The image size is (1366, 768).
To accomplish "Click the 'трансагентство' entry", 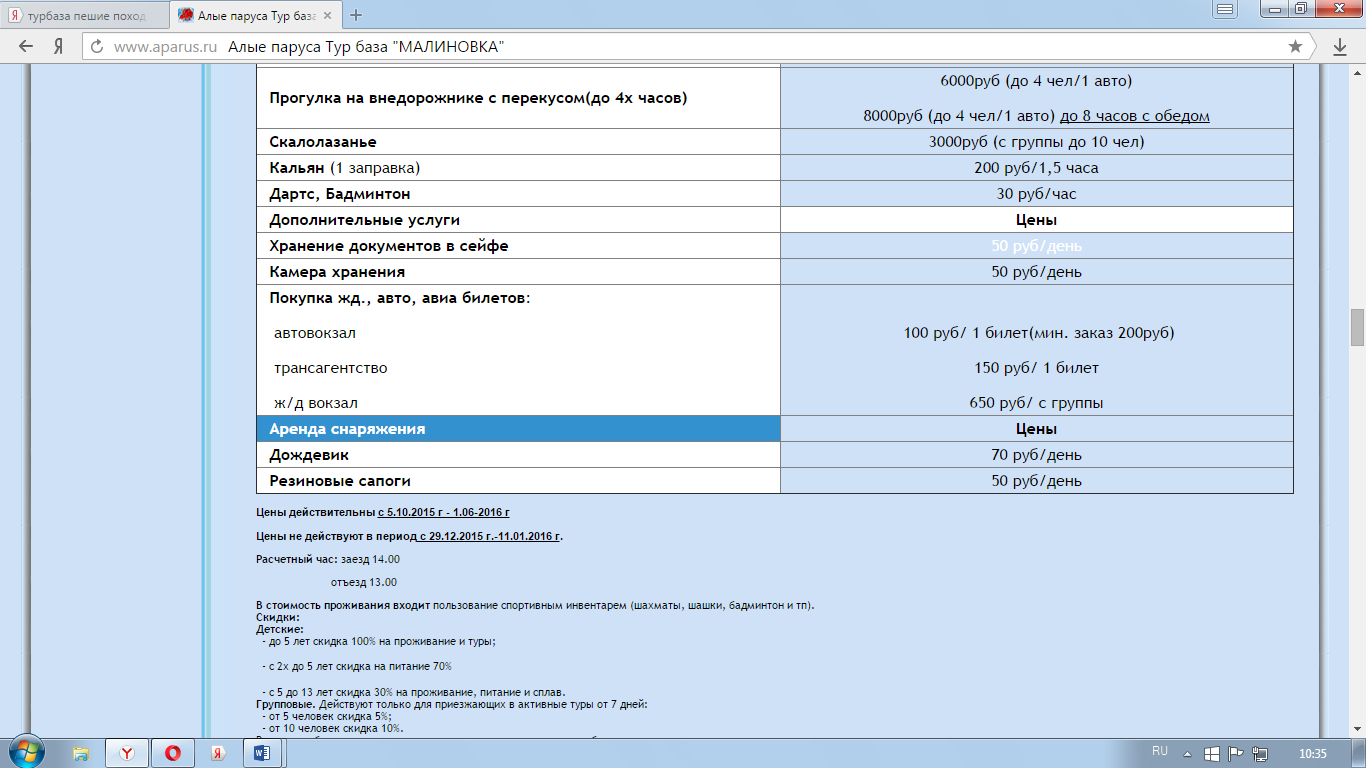I will point(331,368).
